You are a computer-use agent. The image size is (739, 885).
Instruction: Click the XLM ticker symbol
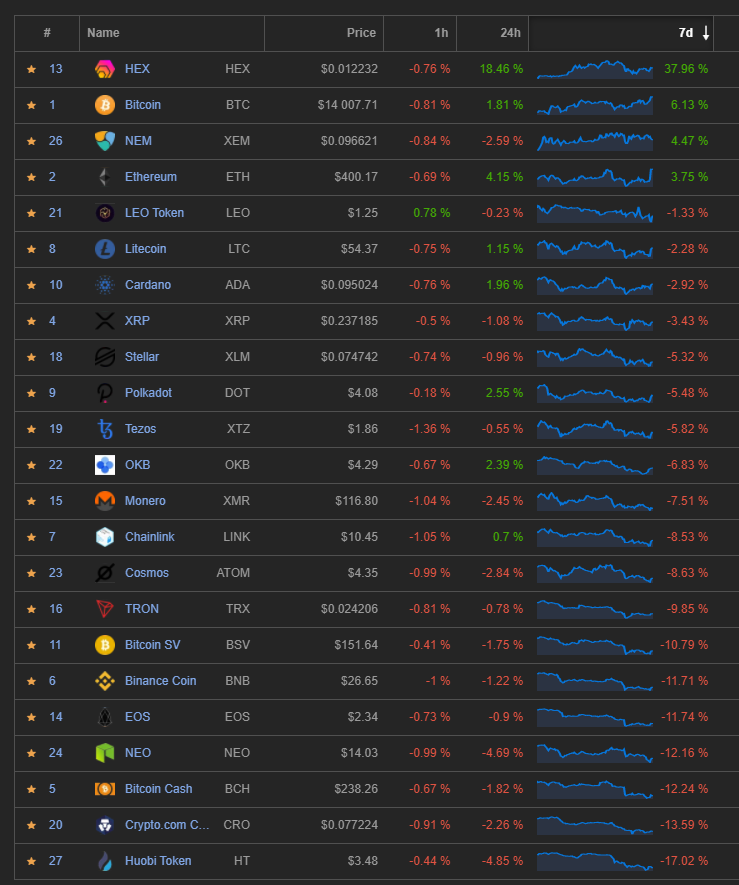(237, 357)
